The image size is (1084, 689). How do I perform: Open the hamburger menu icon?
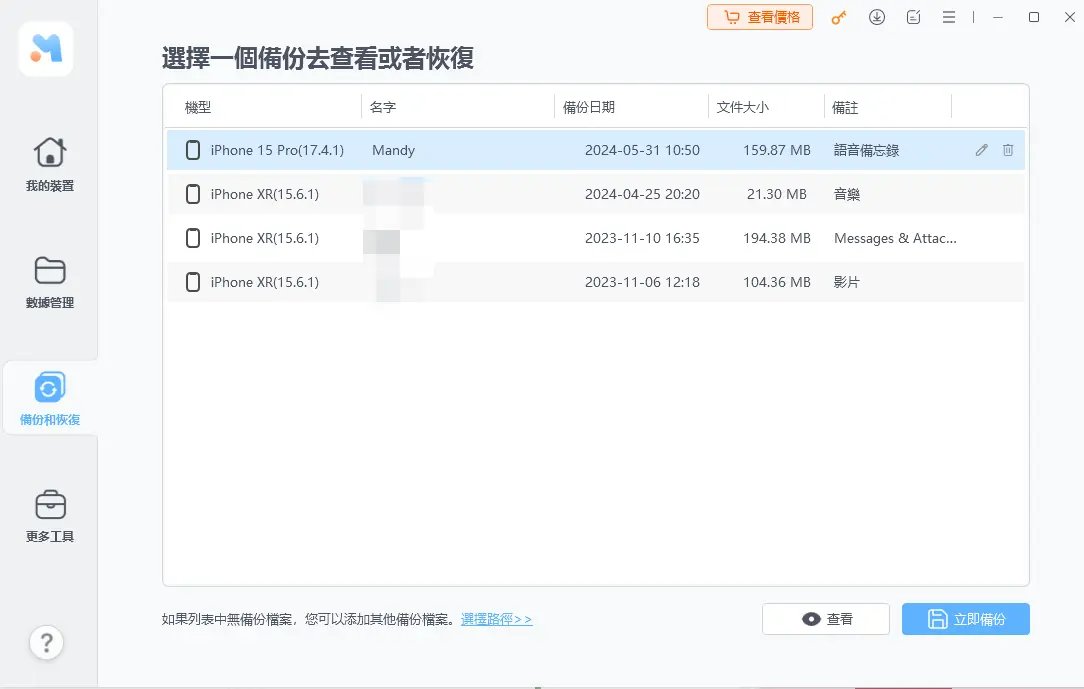point(949,17)
